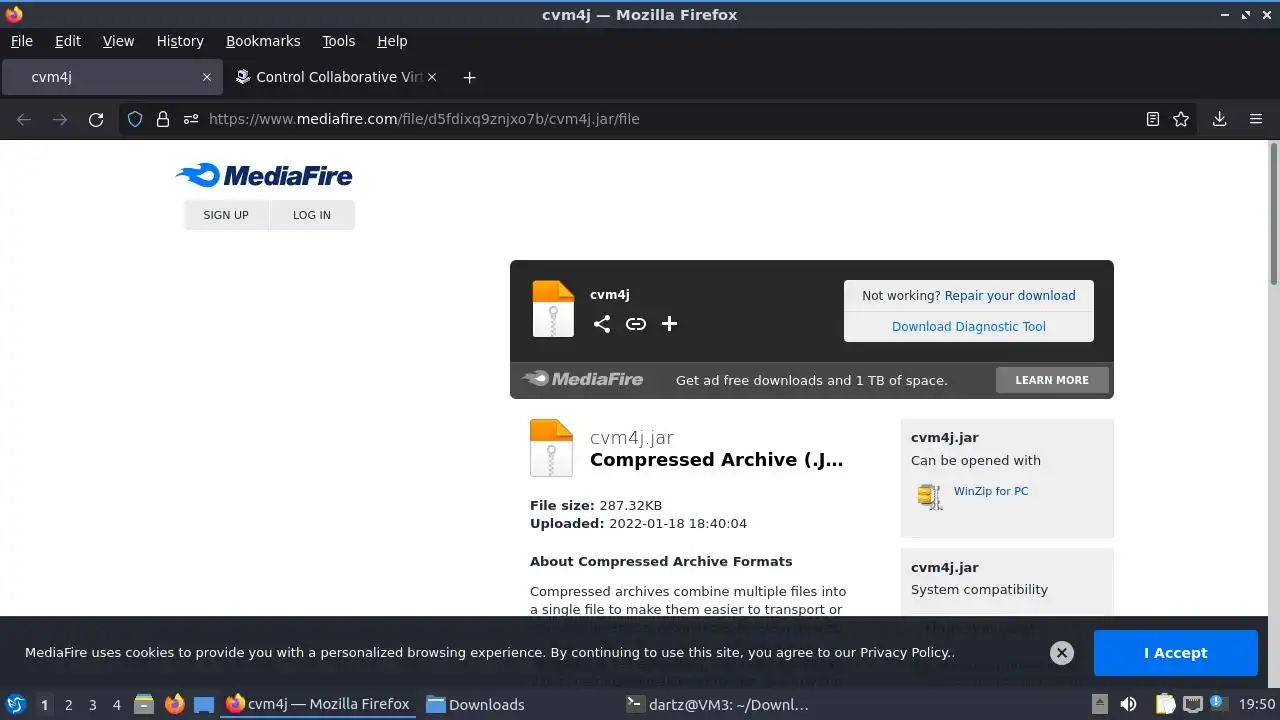Close the cvm4j tab
The image size is (1280, 720).
coord(207,77)
